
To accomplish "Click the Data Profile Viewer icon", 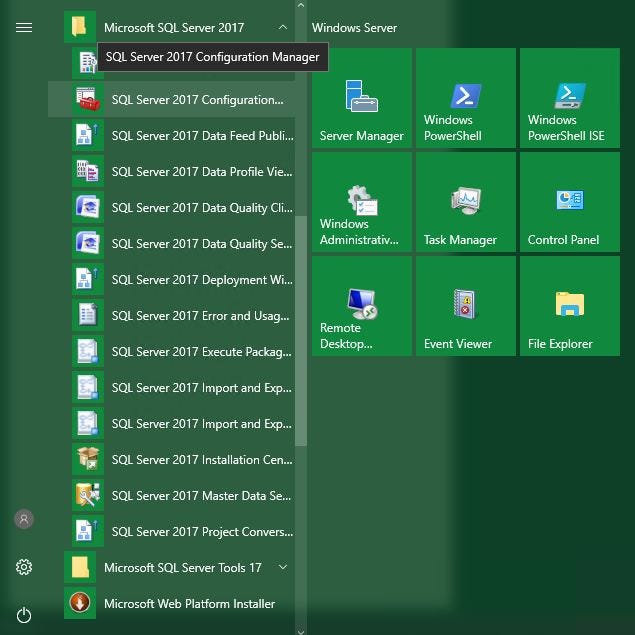I will click(88, 171).
